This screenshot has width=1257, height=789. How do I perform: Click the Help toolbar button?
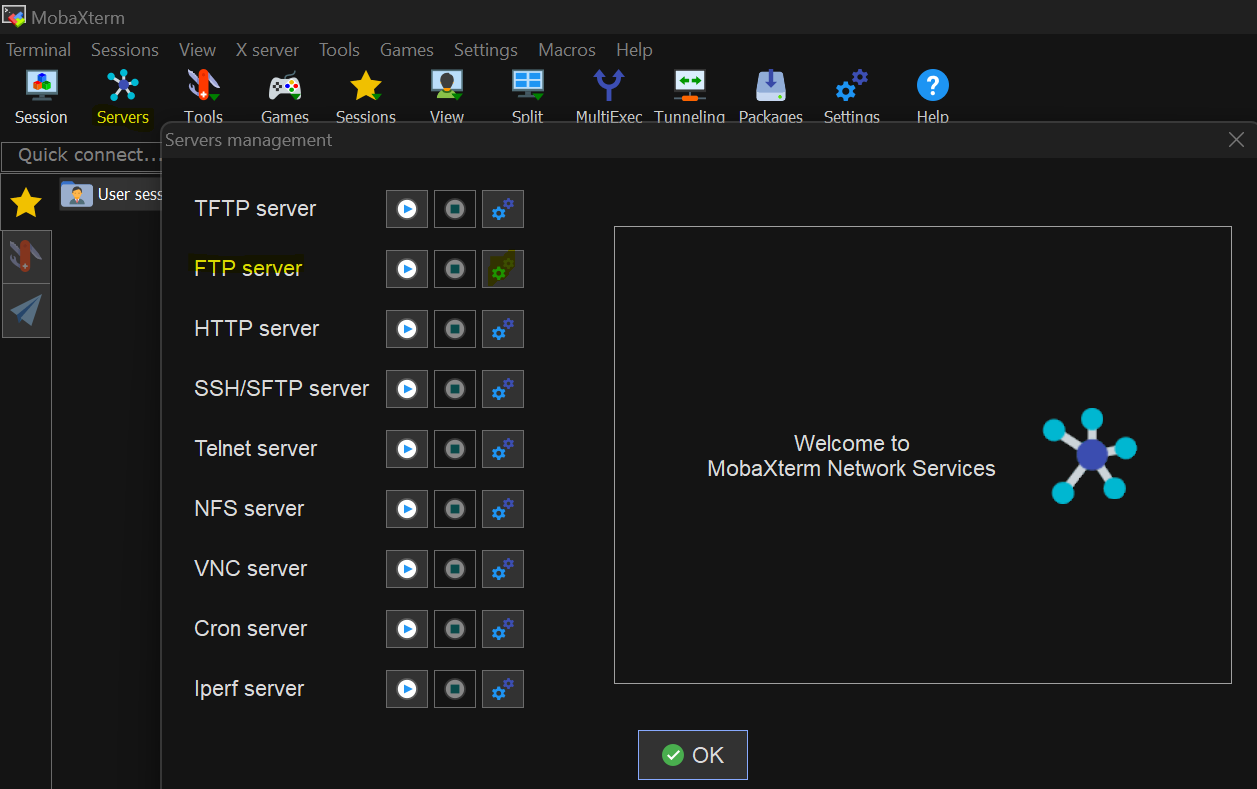click(933, 96)
